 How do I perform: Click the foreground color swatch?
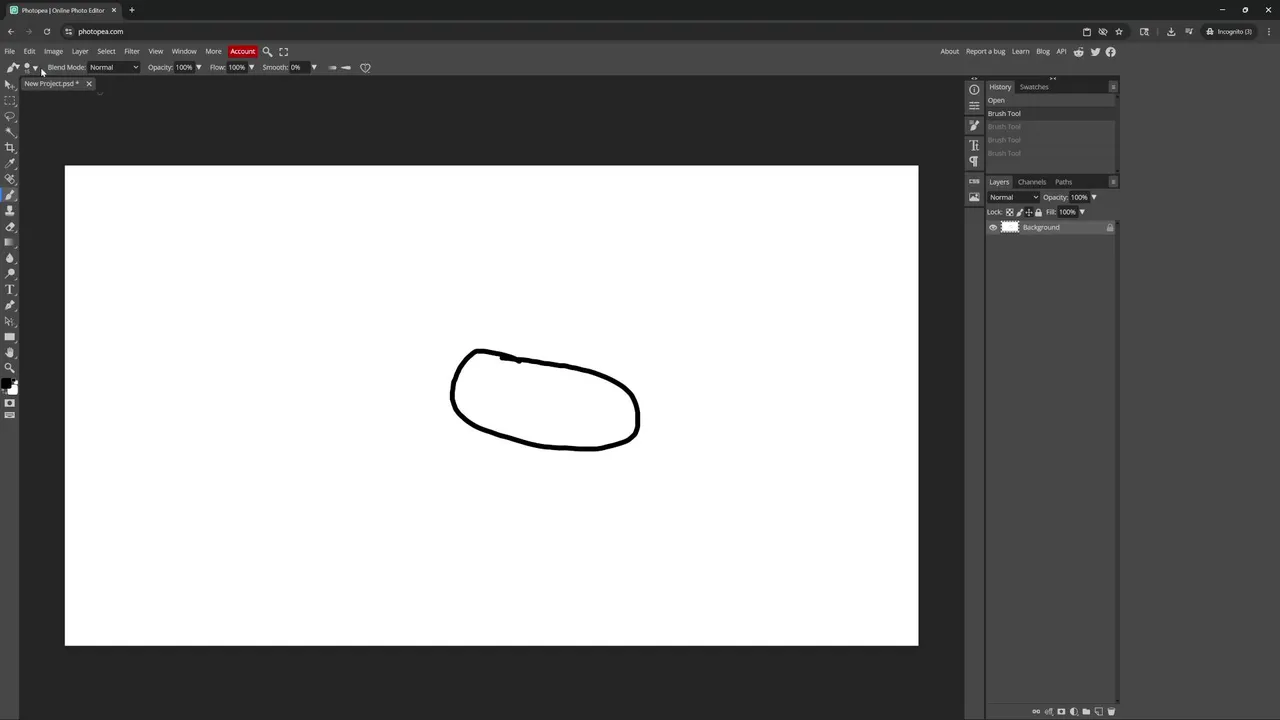click(x=6, y=383)
